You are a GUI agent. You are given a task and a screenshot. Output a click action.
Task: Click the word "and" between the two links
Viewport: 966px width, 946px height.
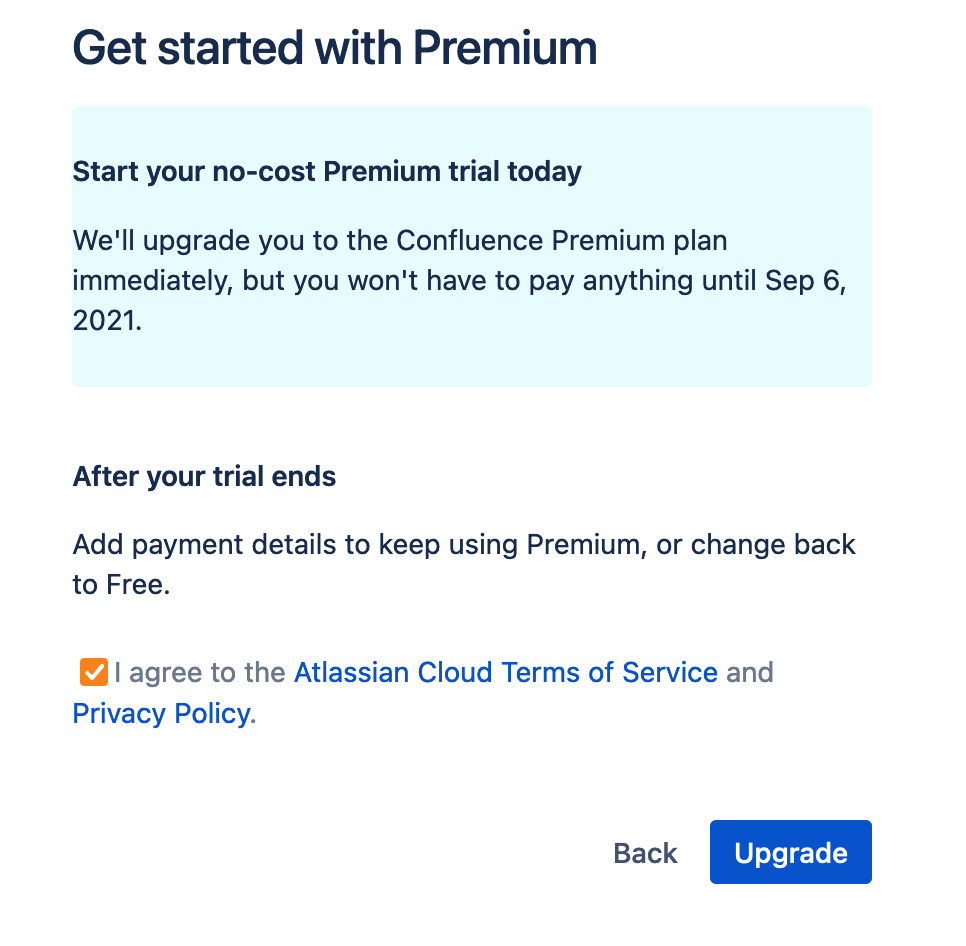(x=749, y=672)
